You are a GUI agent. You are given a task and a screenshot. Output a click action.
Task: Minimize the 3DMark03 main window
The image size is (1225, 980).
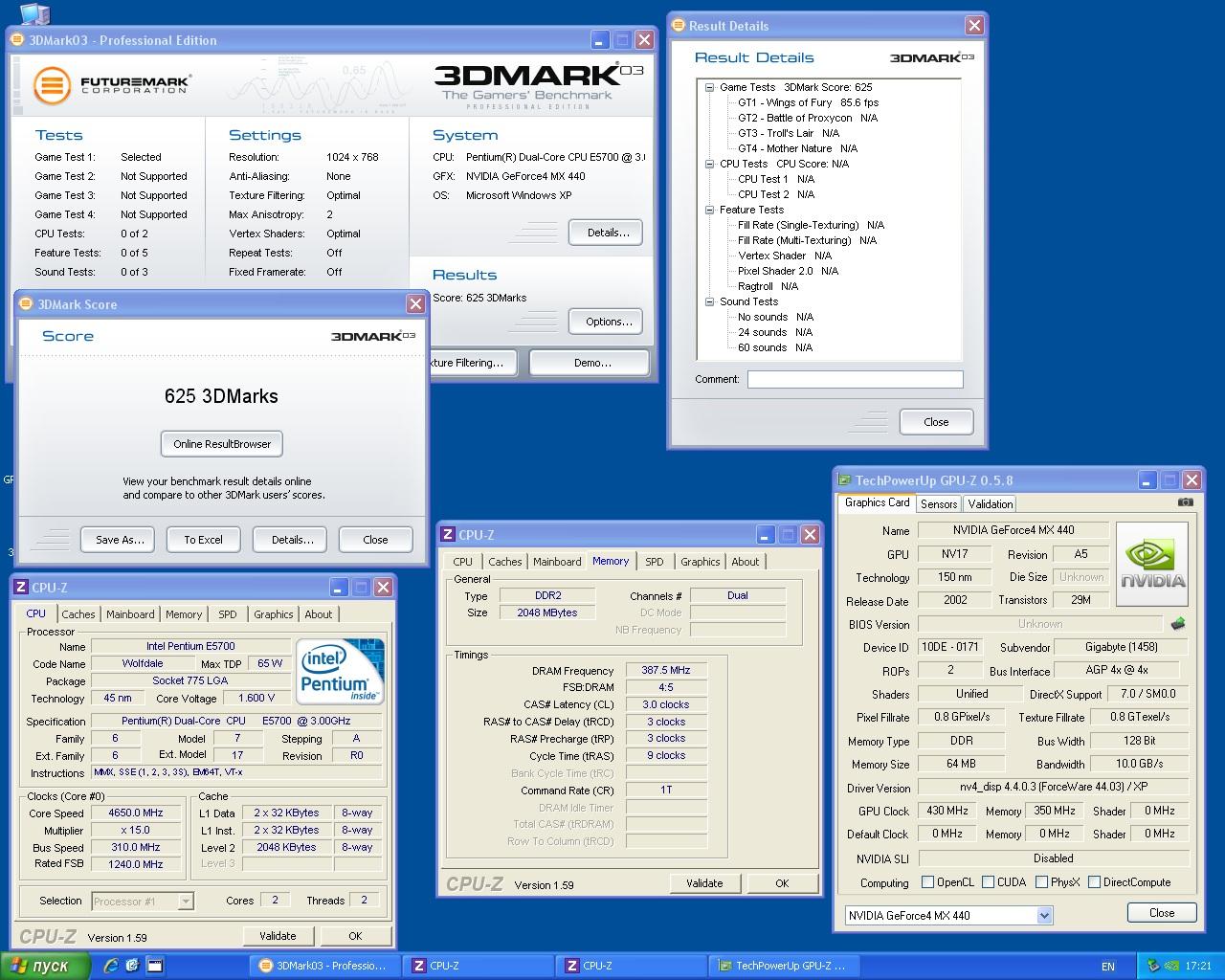(599, 39)
